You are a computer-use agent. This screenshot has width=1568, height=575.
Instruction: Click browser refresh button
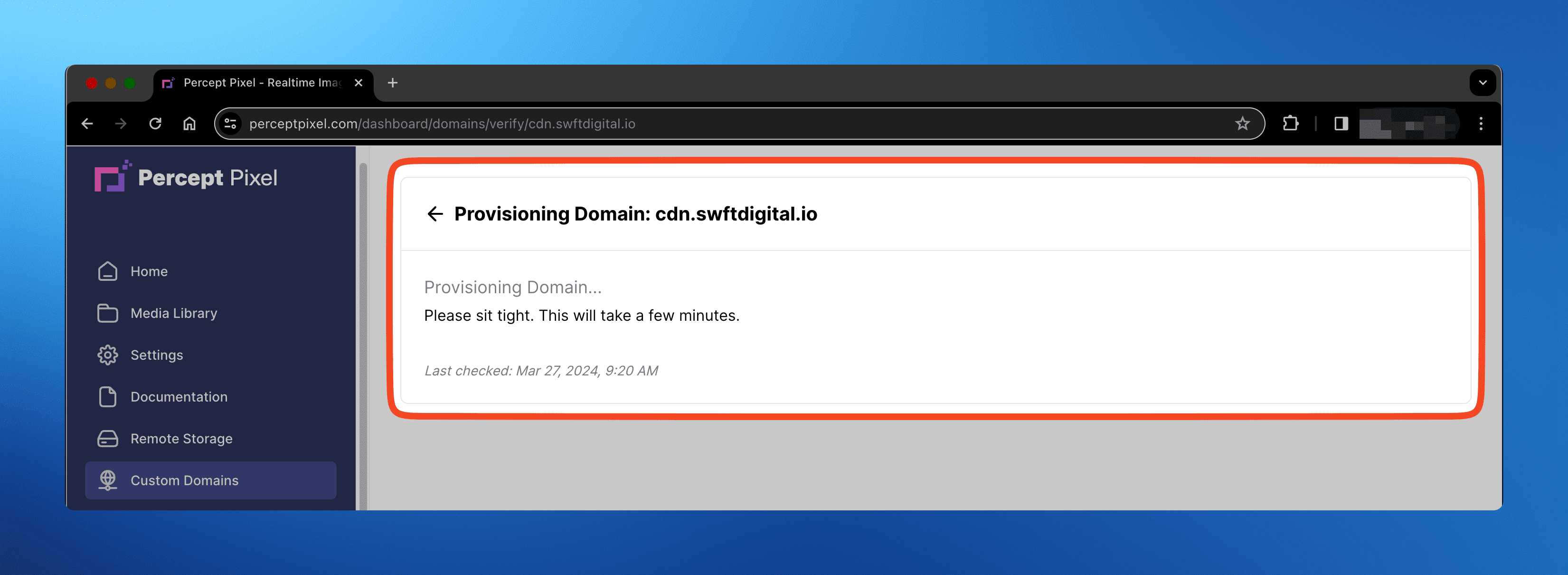pyautogui.click(x=155, y=123)
